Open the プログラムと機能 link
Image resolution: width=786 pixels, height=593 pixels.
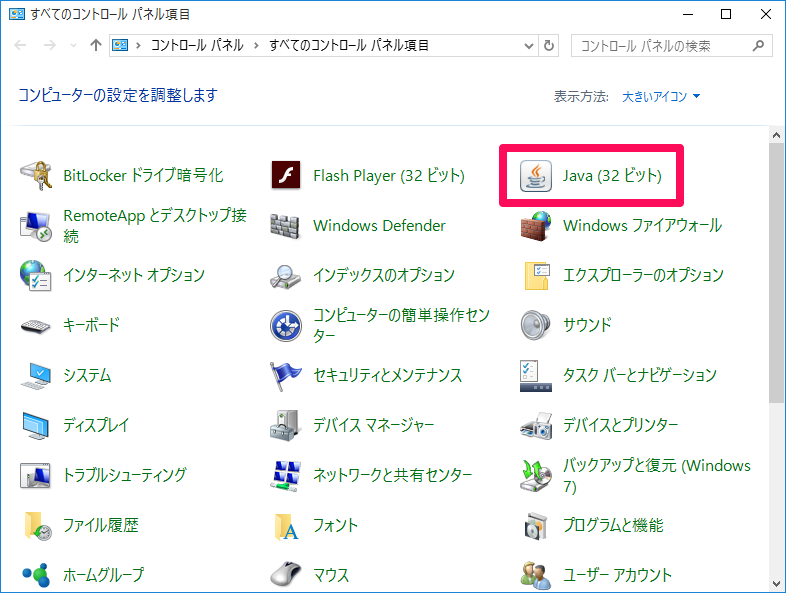click(x=612, y=526)
